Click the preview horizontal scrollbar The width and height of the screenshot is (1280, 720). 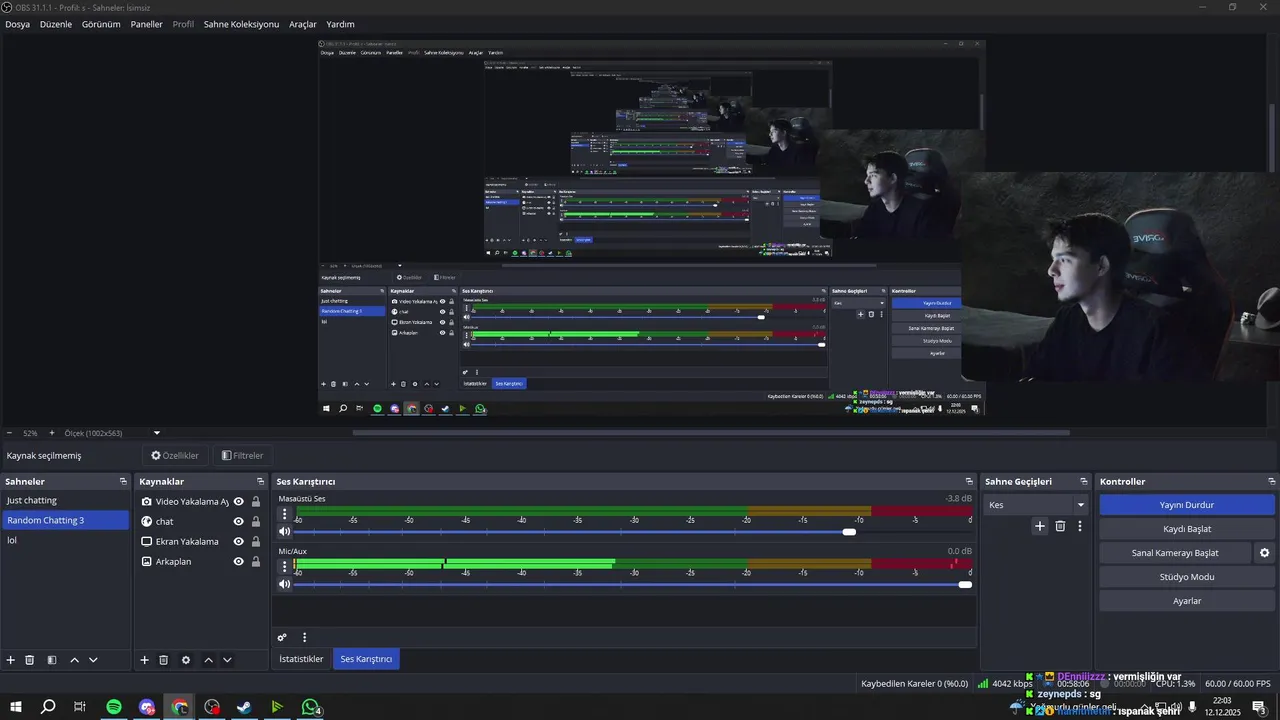711,433
